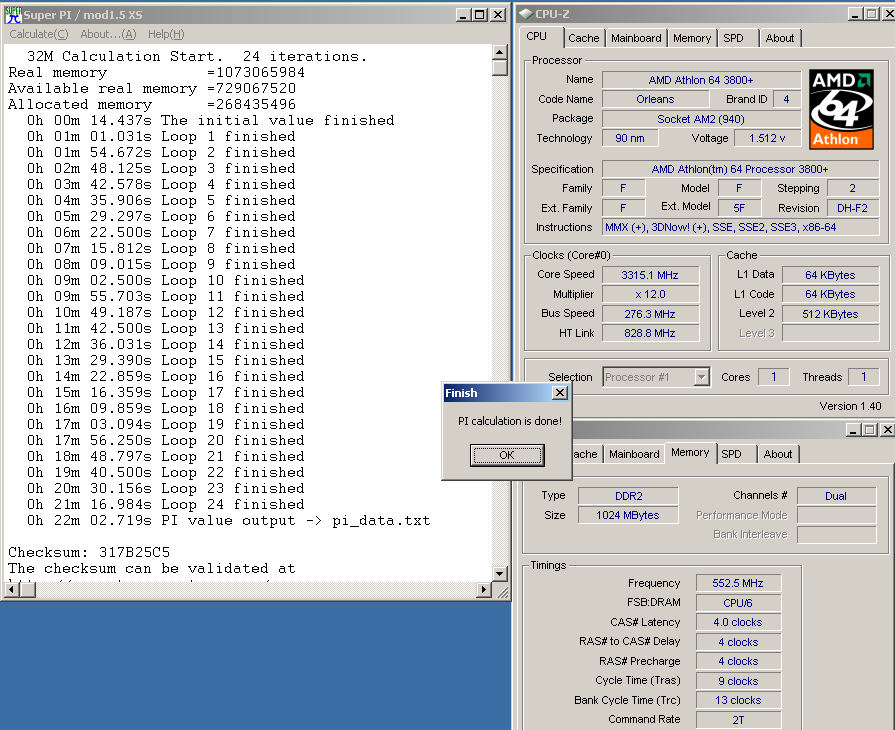Viewport: 895px width, 730px height.
Task: Switch to Mainboard tab in lower CPU-Z window
Action: pyautogui.click(x=634, y=454)
